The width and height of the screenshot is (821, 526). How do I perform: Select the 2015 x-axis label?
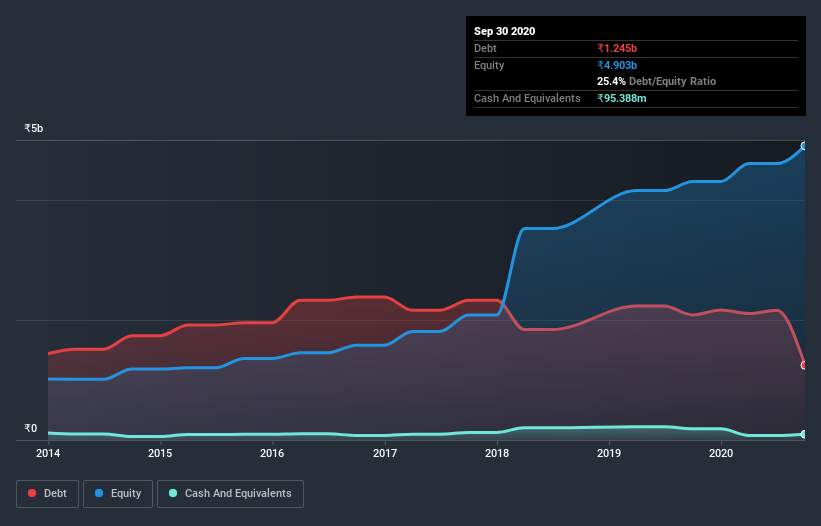(160, 453)
